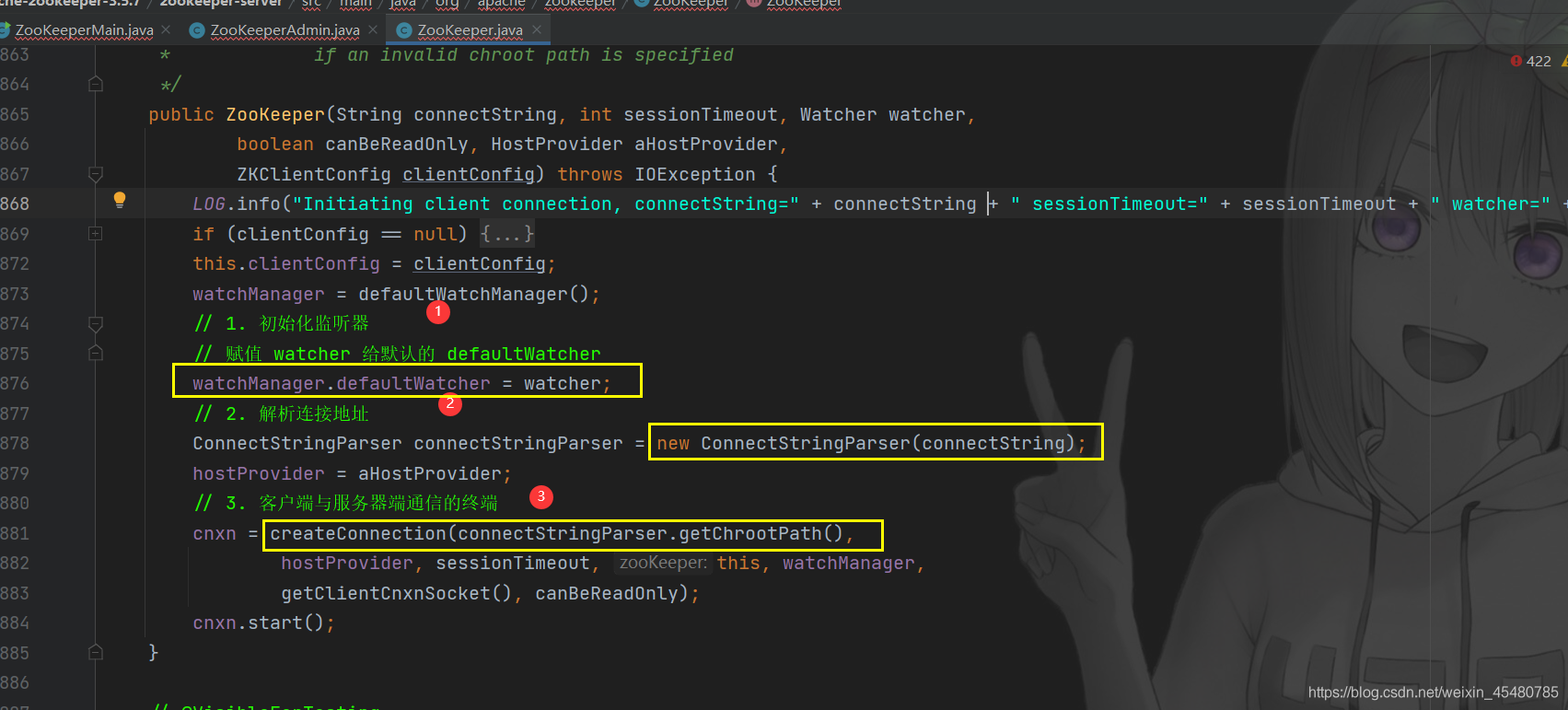1568x710 pixels.
Task: Switch to the ZooKeeperMain.java tab
Action: pos(84,30)
